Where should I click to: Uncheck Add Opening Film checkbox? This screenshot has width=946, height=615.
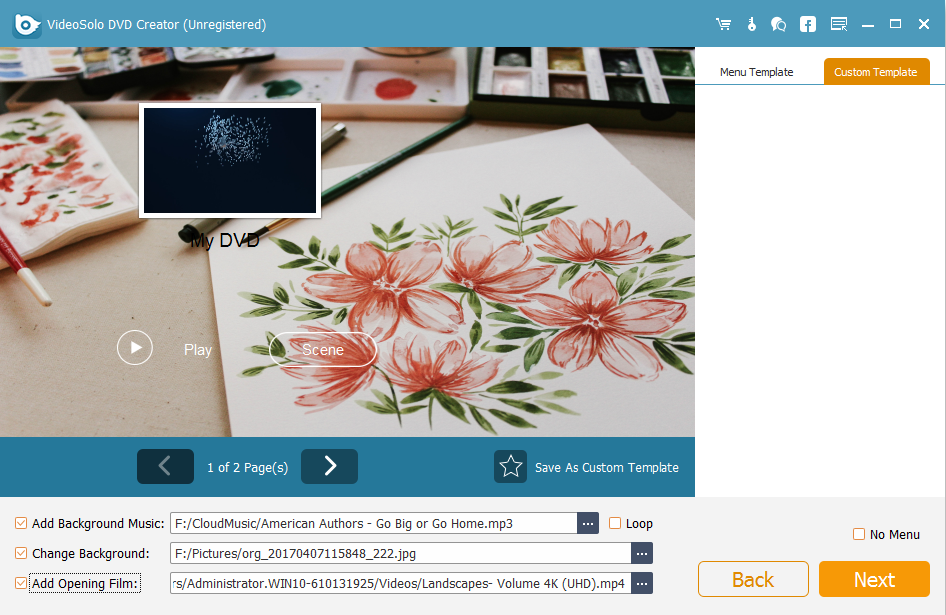[x=21, y=584]
